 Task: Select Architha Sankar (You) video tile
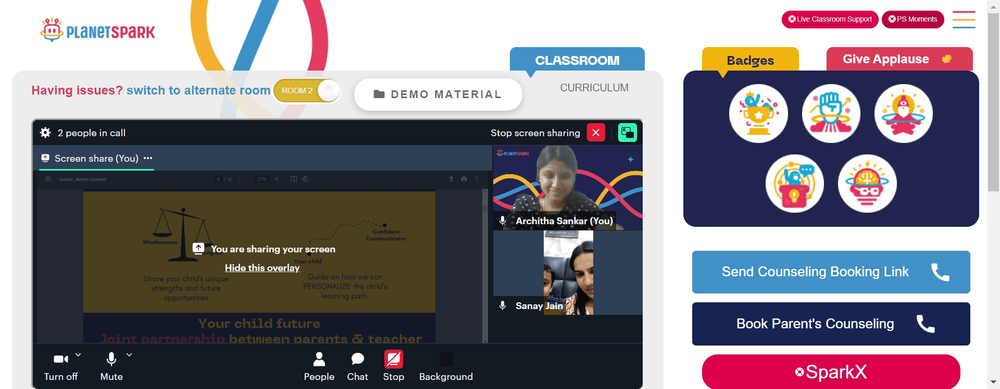(568, 187)
